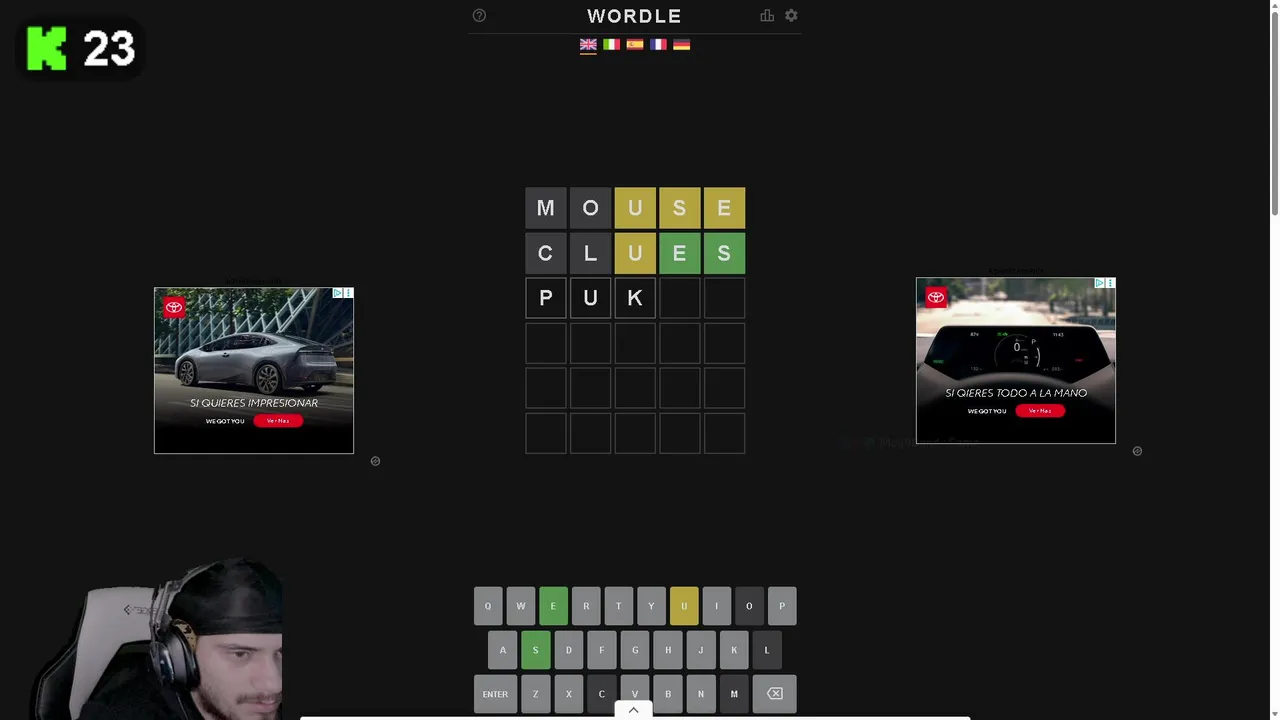Click the dark C key on keyboard
The width and height of the screenshot is (1280, 720).
click(601, 693)
